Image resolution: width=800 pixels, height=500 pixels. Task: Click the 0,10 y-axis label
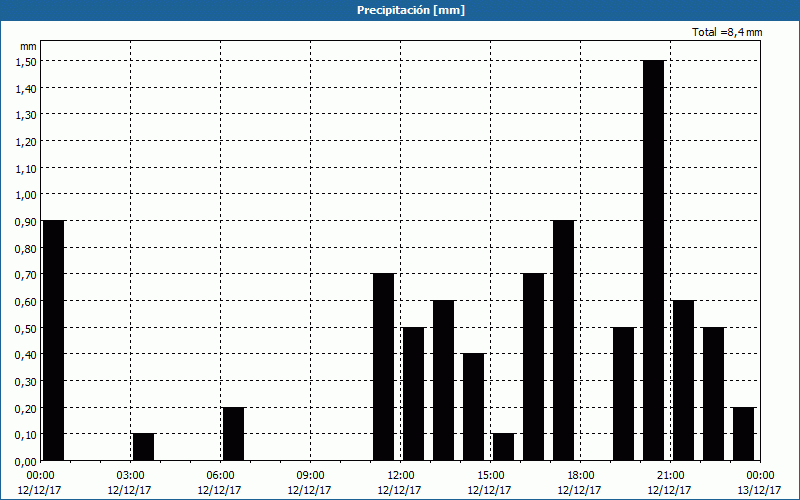26,435
